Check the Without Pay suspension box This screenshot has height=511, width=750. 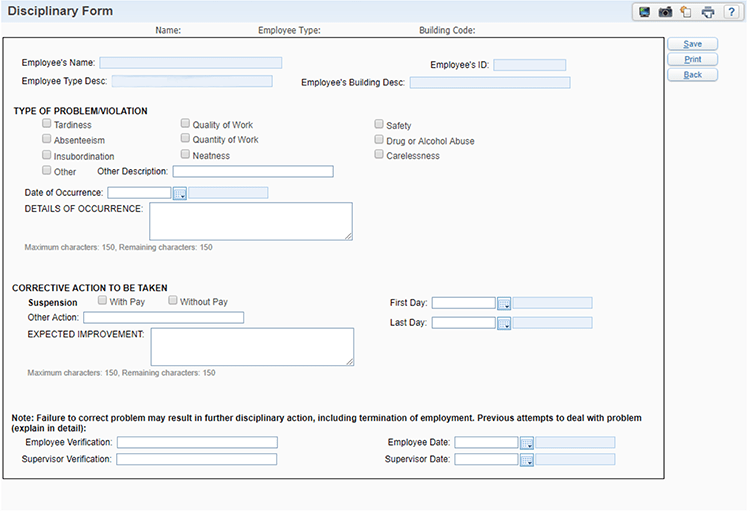point(173,300)
